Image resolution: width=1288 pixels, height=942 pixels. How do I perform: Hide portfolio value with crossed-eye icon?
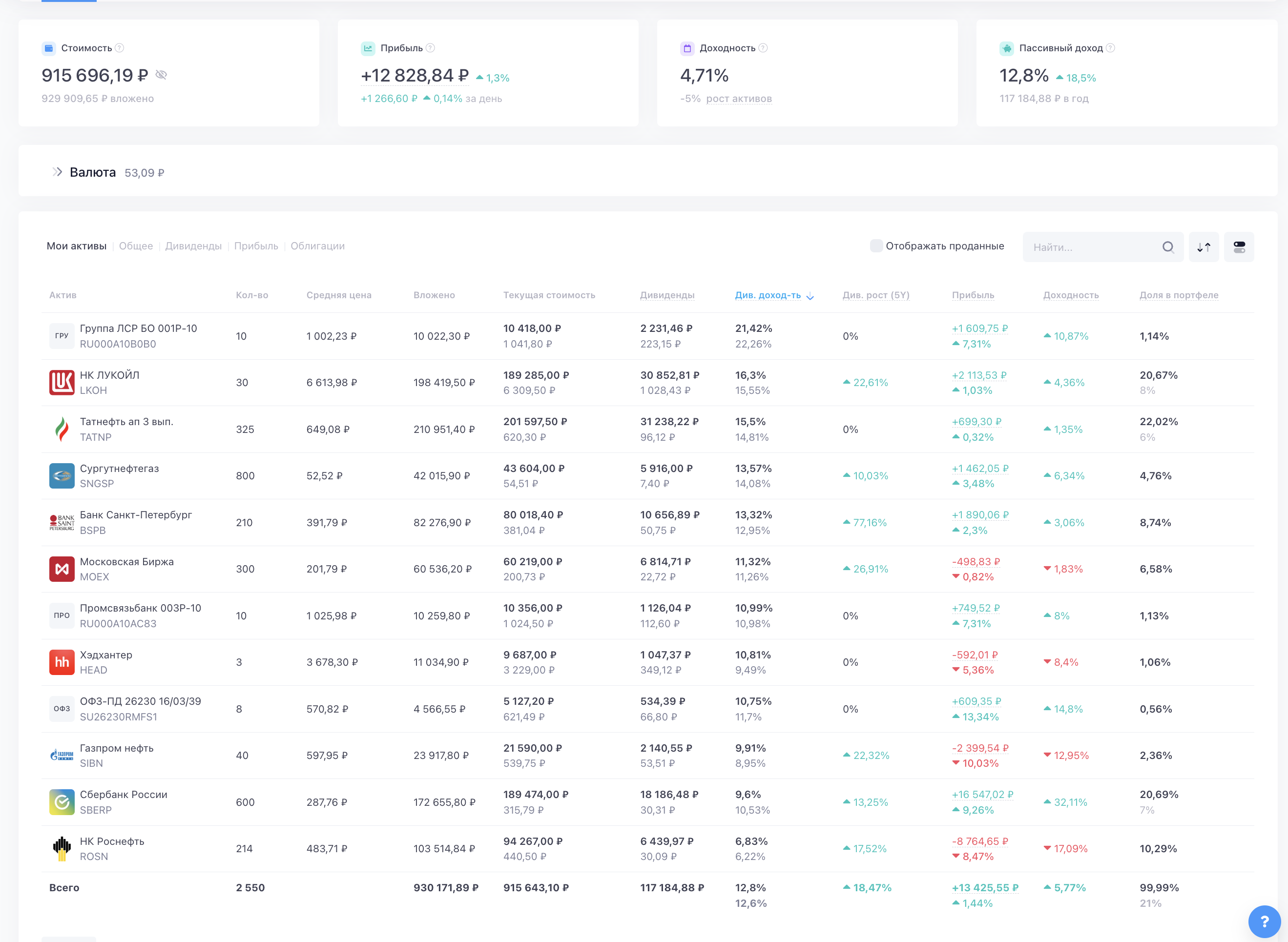point(162,75)
